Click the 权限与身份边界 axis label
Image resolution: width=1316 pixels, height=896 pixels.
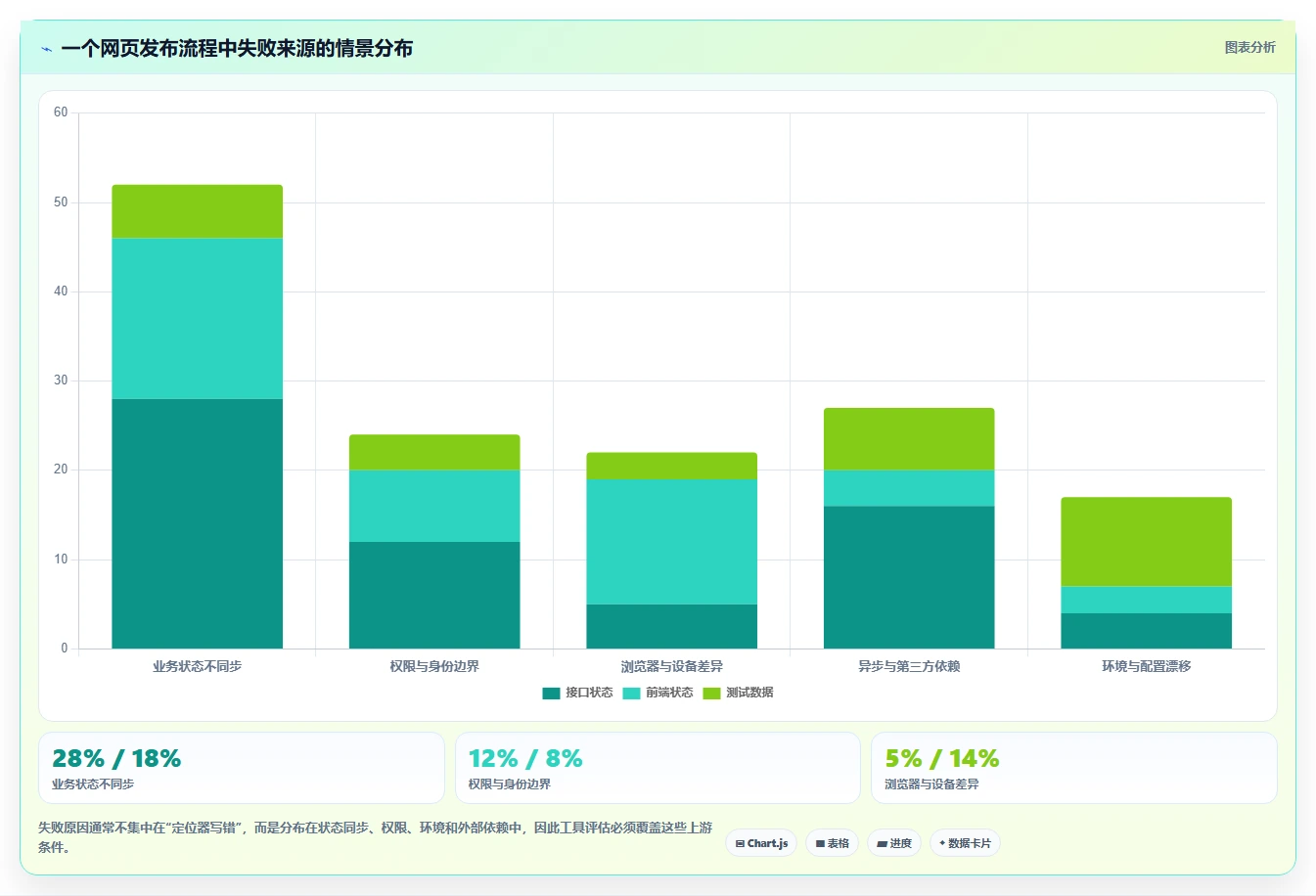coord(434,666)
